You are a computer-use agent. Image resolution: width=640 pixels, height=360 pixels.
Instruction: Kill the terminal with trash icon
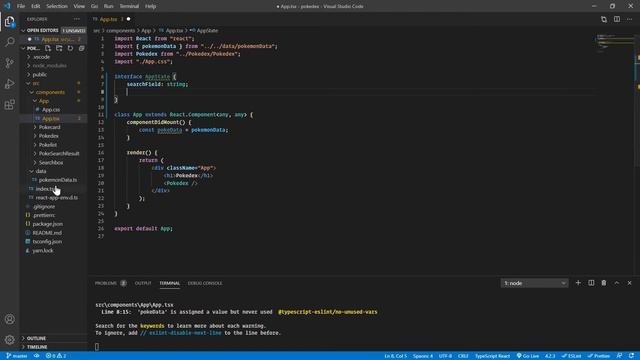604,283
